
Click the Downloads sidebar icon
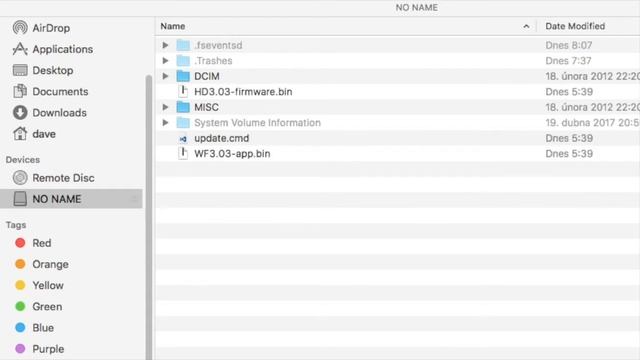coord(20,113)
